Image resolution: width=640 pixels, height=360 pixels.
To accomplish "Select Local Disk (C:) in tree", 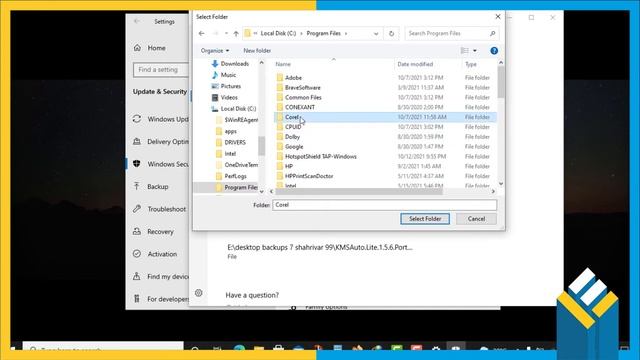I will click(x=234, y=109).
